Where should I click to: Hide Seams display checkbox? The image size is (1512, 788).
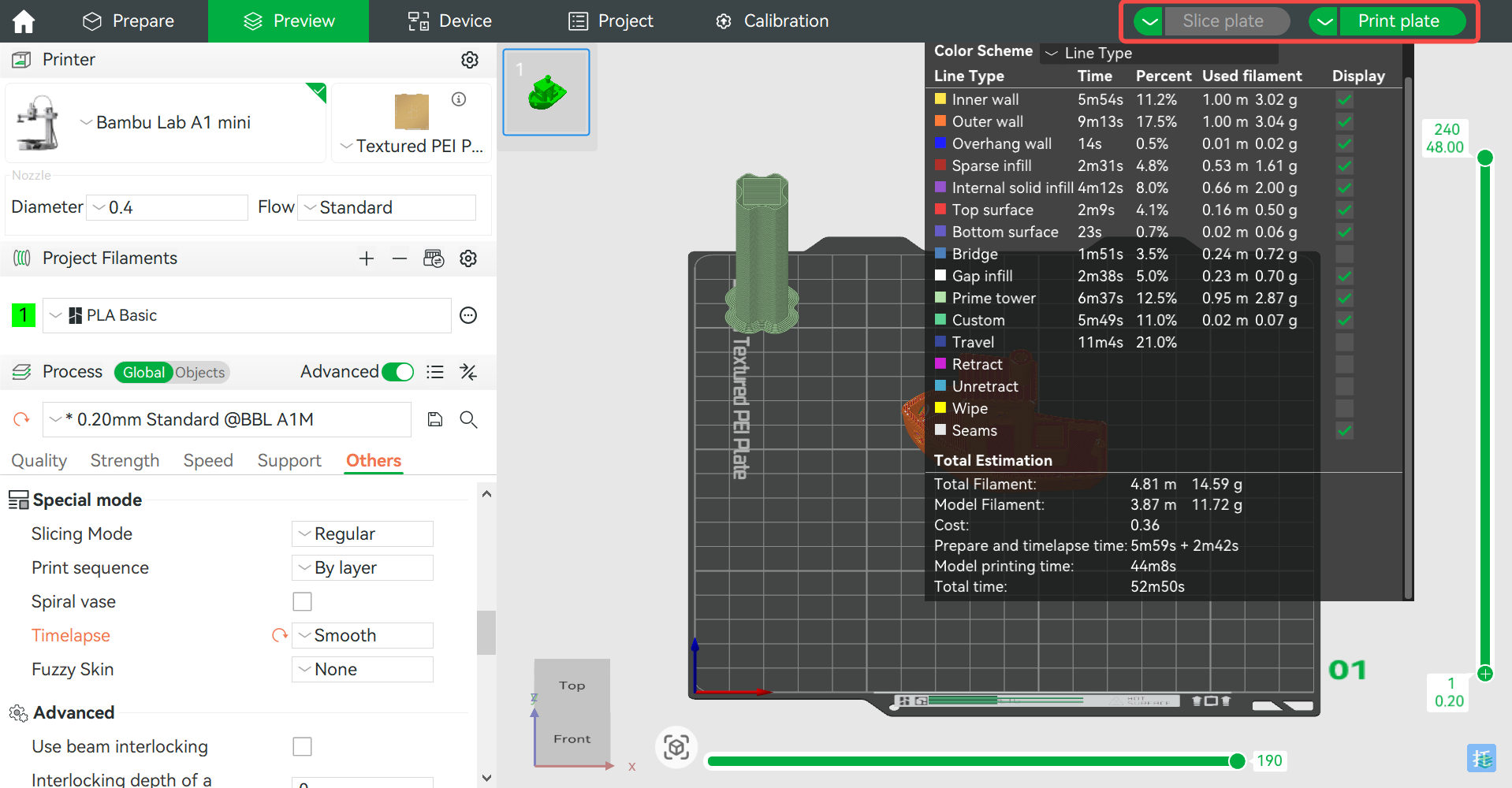click(x=1345, y=431)
